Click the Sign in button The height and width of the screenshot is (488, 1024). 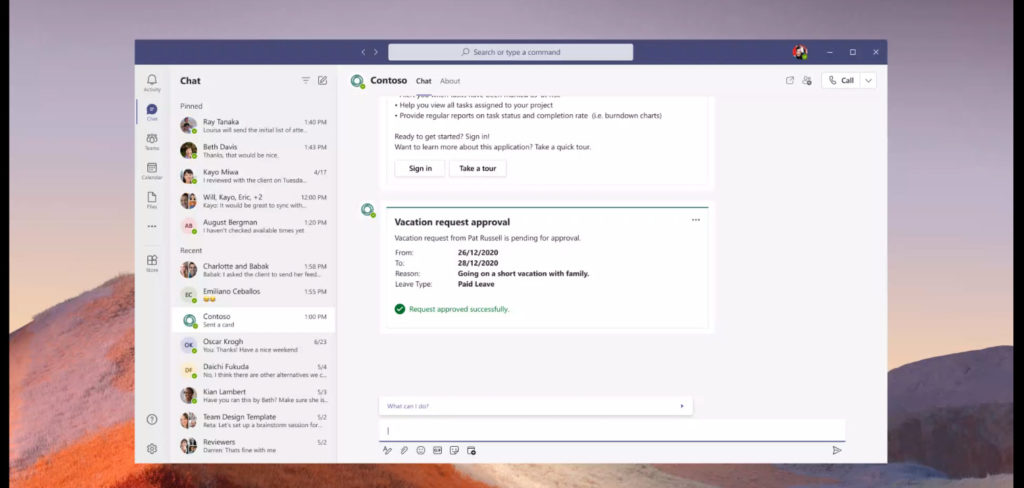click(420, 168)
